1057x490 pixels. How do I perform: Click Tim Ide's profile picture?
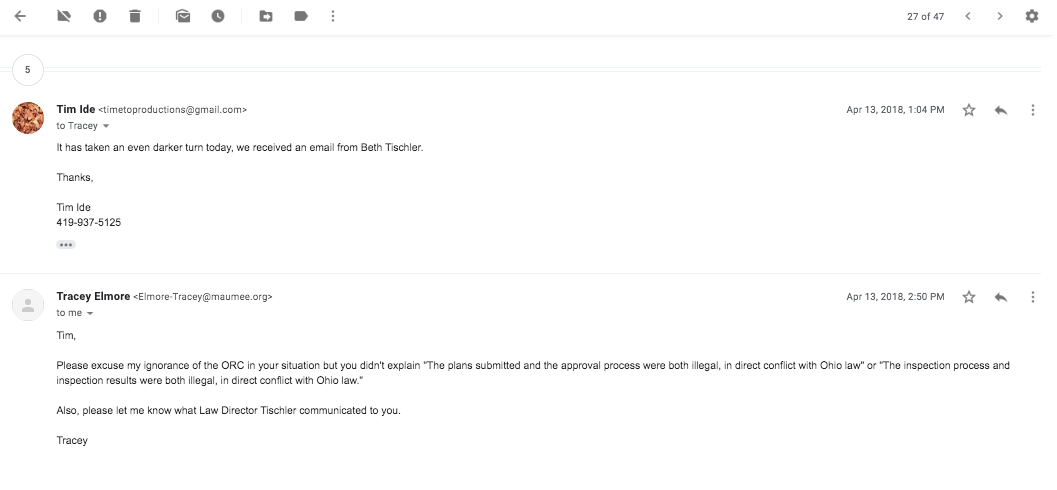27,117
